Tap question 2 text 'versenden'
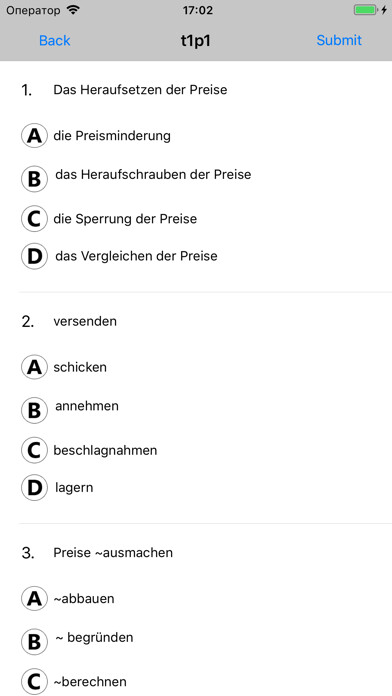Screen dimensions: 392x696 (85, 321)
